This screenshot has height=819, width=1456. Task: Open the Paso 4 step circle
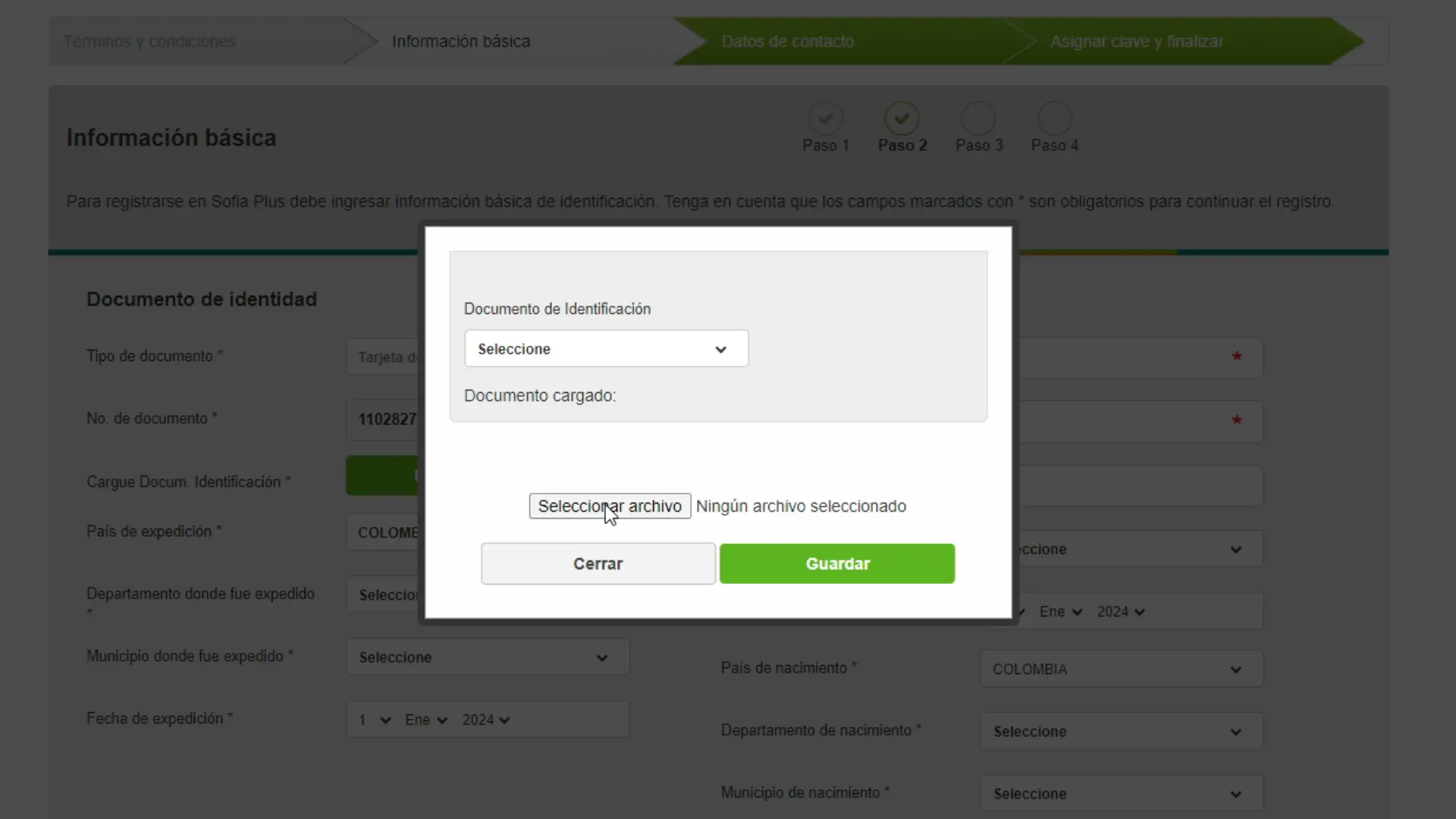1055,118
